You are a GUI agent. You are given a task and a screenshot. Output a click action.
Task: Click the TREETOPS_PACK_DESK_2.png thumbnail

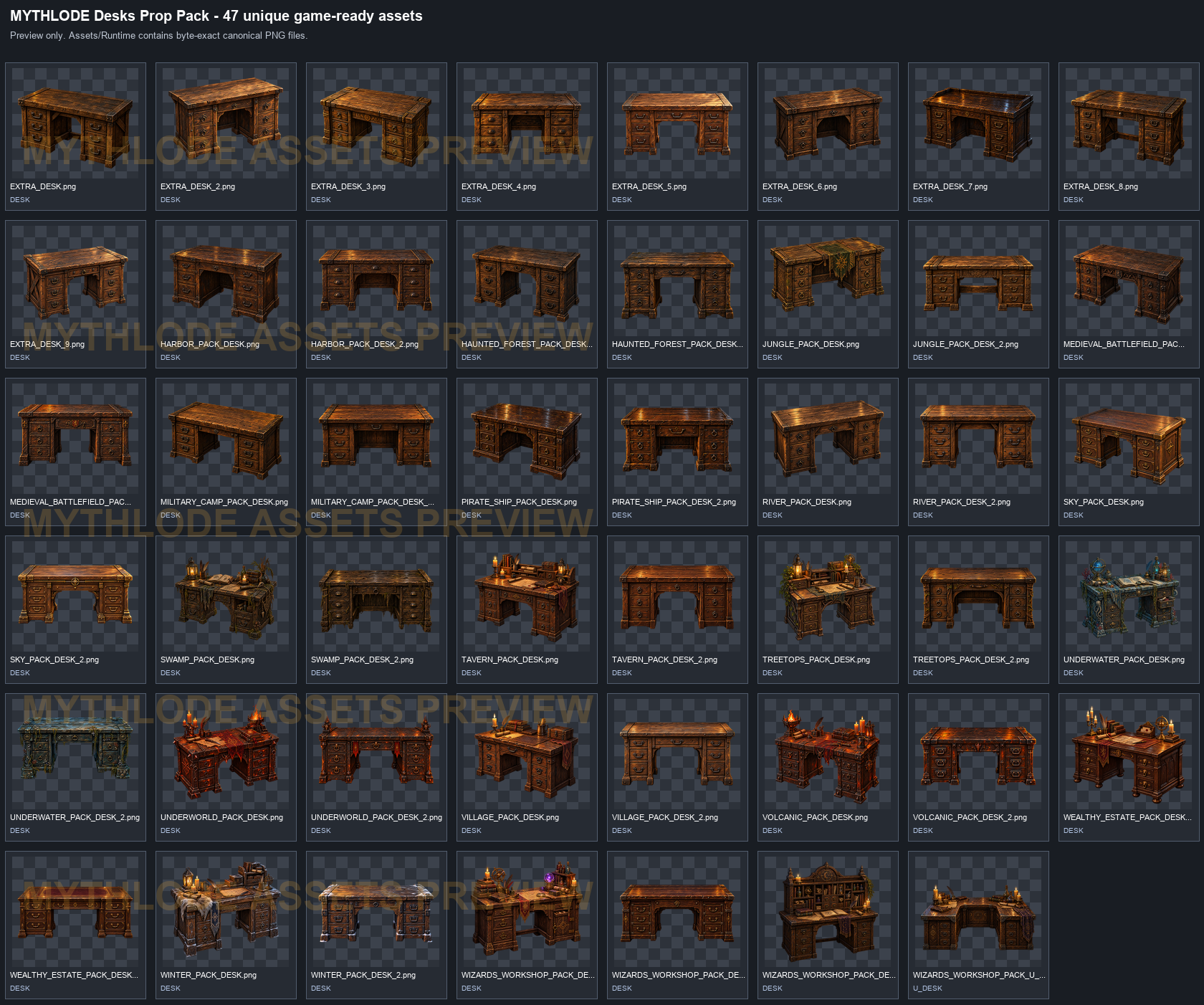tap(978, 596)
